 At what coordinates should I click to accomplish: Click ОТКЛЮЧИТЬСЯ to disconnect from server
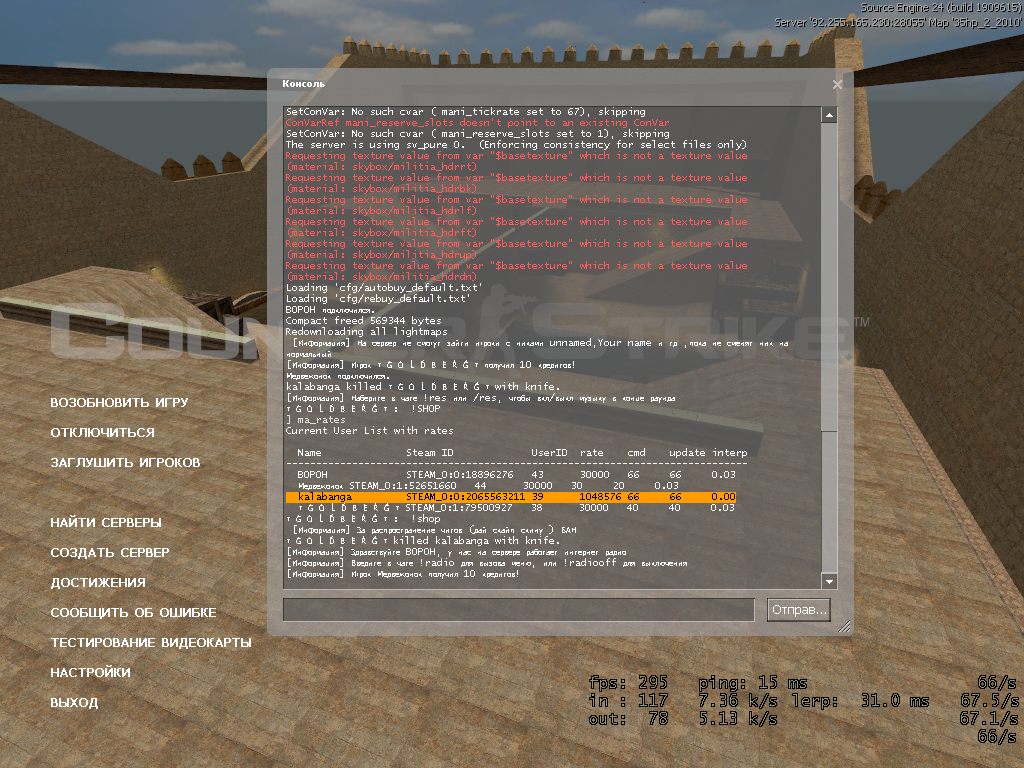pyautogui.click(x=103, y=432)
